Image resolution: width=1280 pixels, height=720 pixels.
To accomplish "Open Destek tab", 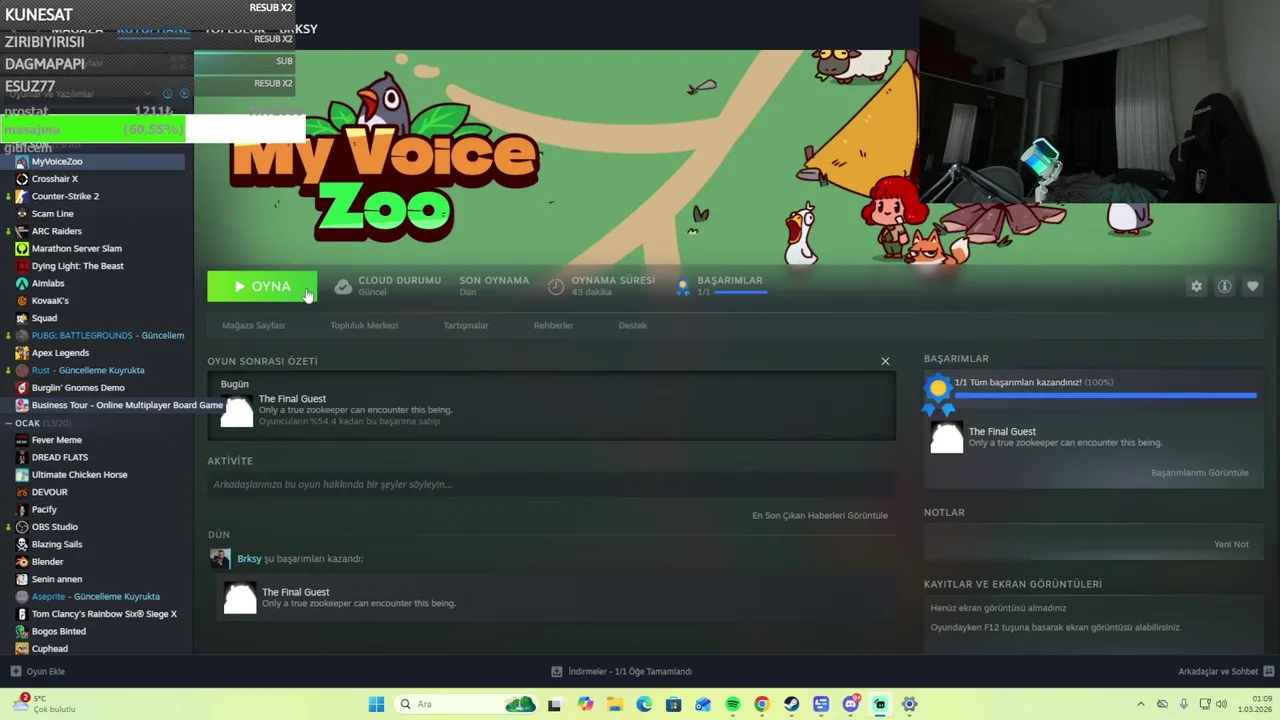I will coord(632,325).
